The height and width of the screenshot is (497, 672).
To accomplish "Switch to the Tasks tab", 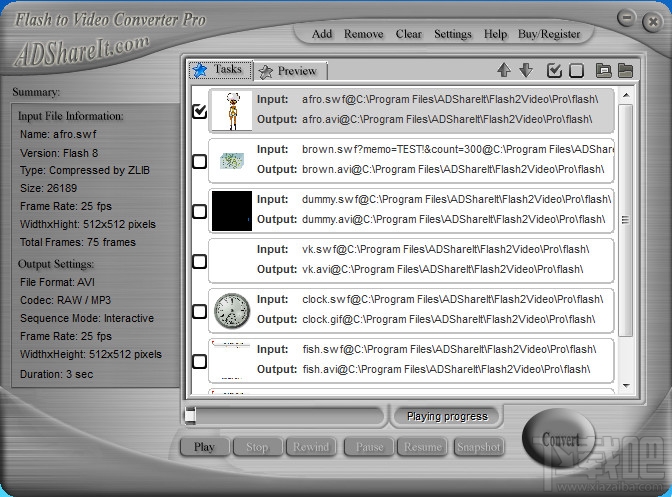I will (x=221, y=70).
